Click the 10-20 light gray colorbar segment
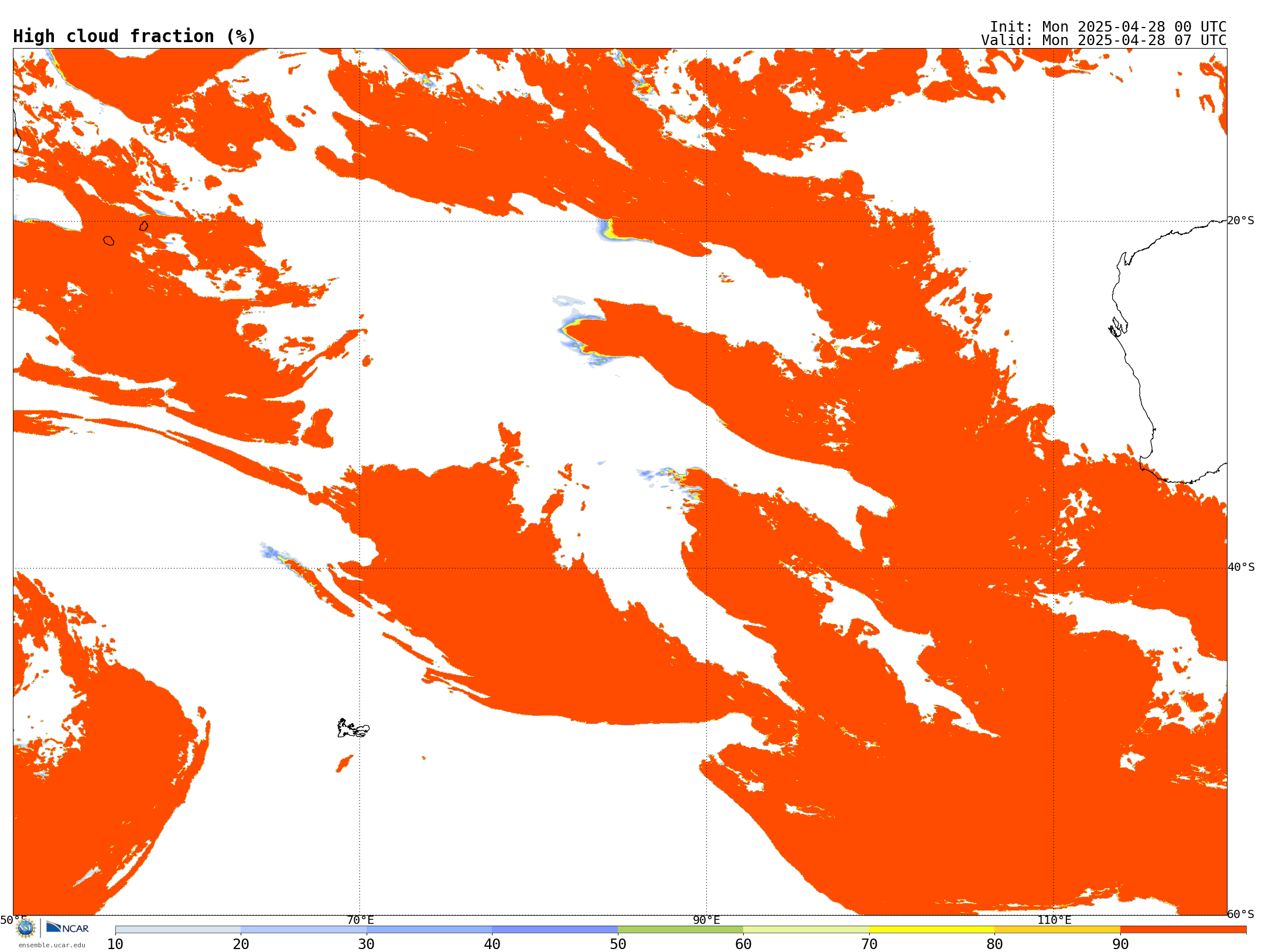 [178, 930]
